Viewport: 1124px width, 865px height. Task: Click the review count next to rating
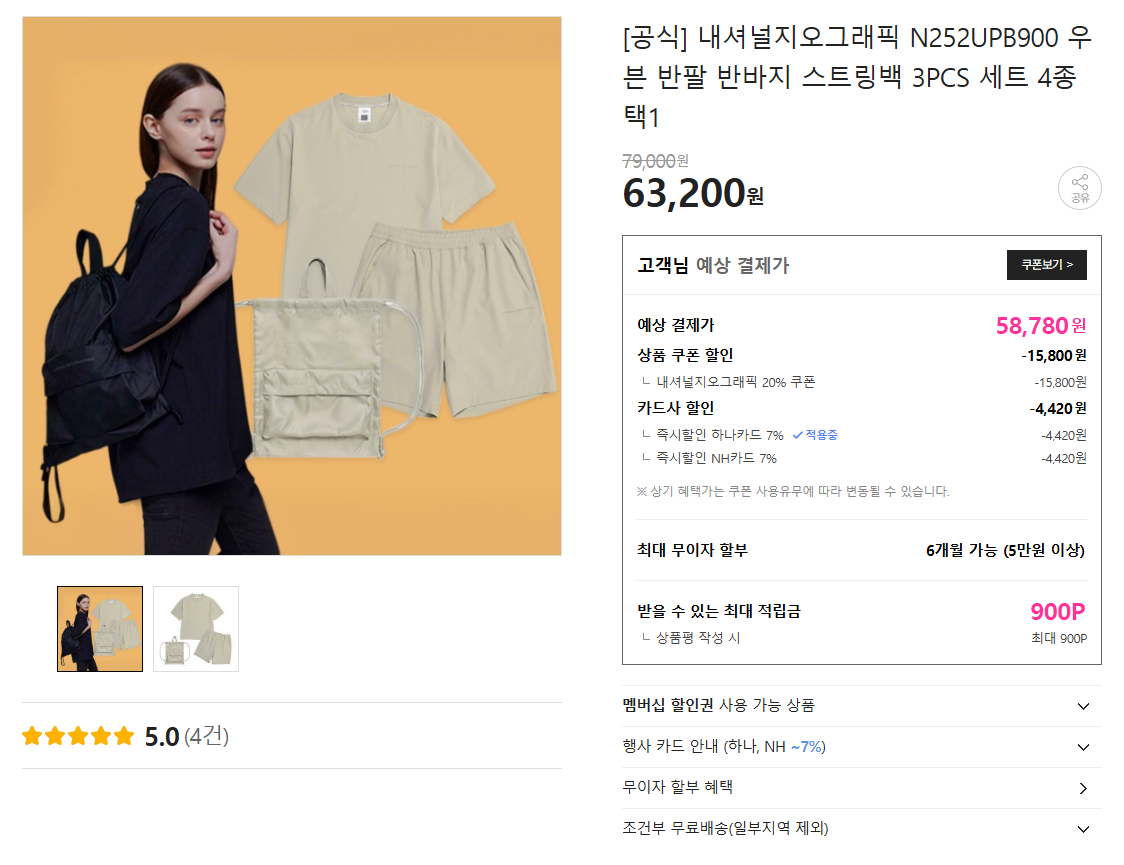[x=207, y=737]
